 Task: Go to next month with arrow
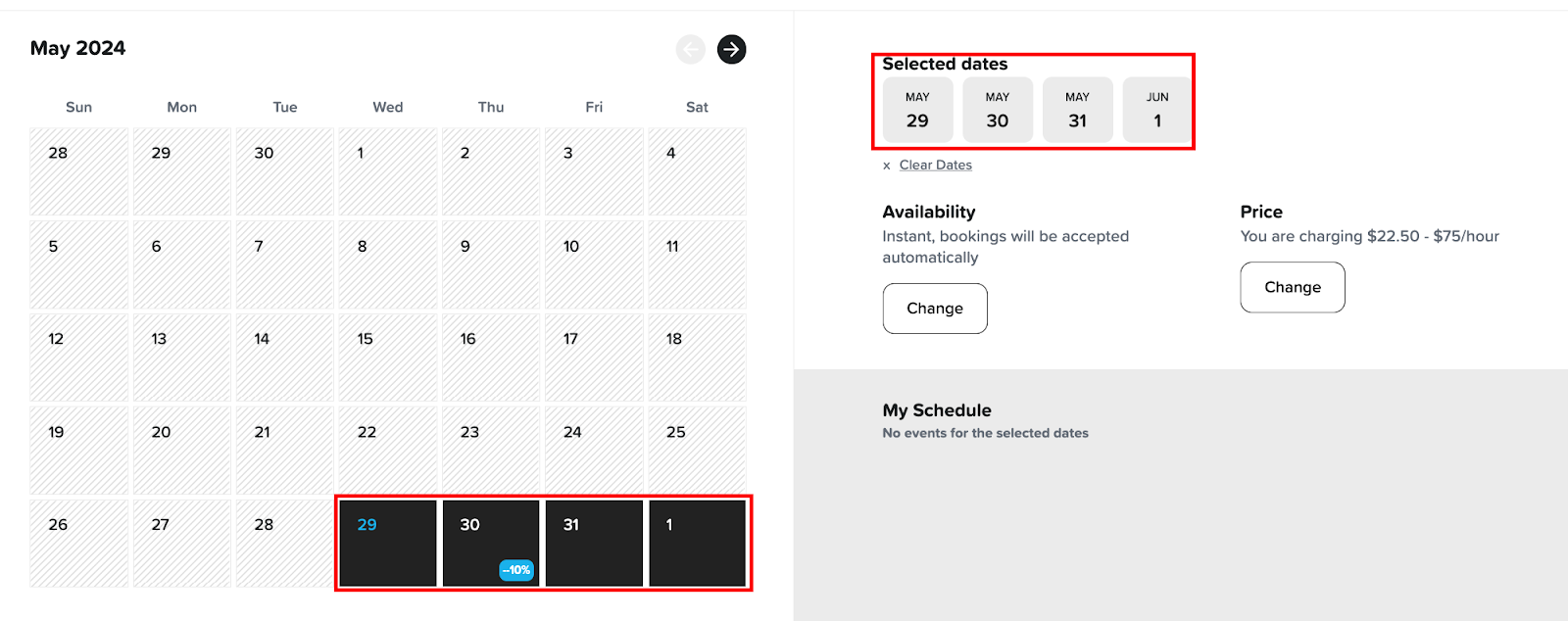[731, 49]
